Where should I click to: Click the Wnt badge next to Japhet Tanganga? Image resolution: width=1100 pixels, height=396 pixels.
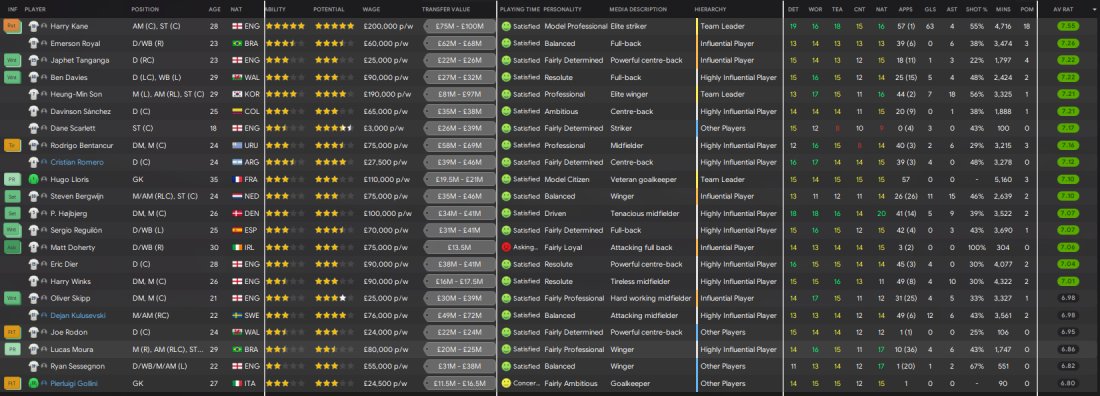12,60
